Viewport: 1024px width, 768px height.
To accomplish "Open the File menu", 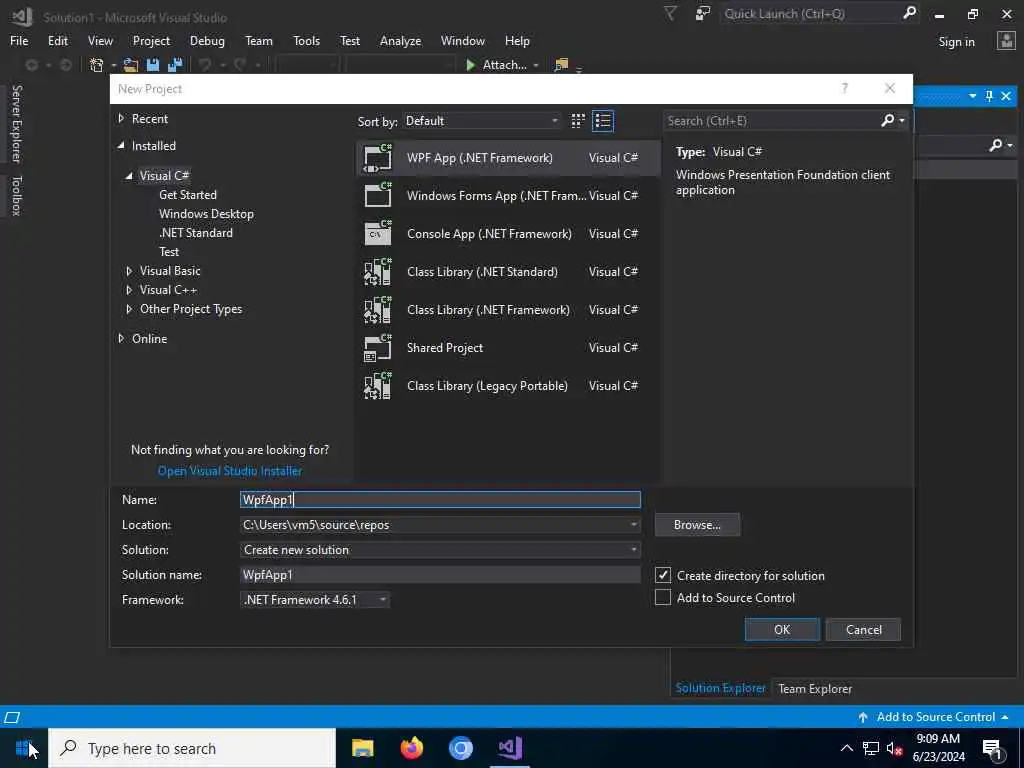I will coord(19,40).
